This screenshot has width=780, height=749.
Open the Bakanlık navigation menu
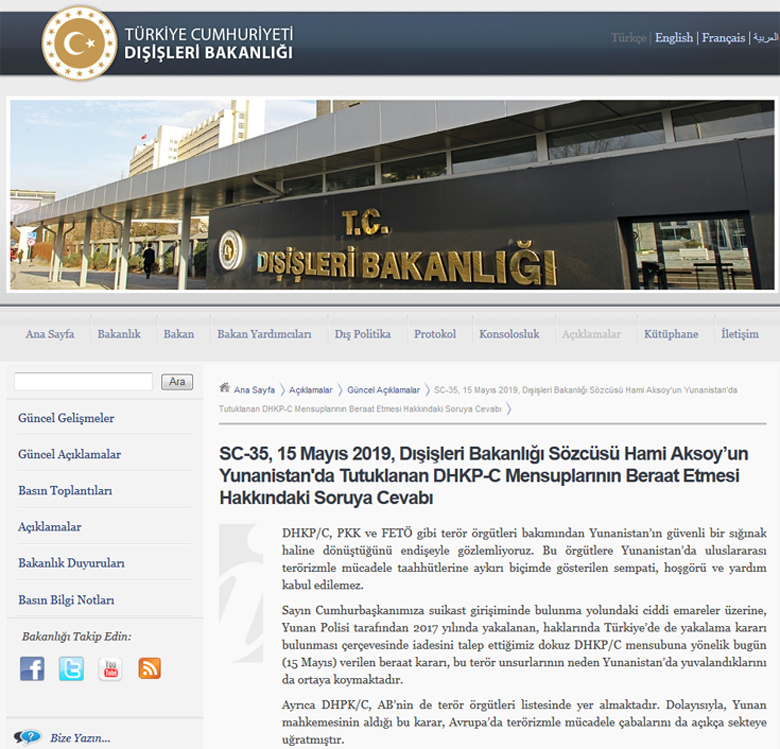(x=119, y=334)
